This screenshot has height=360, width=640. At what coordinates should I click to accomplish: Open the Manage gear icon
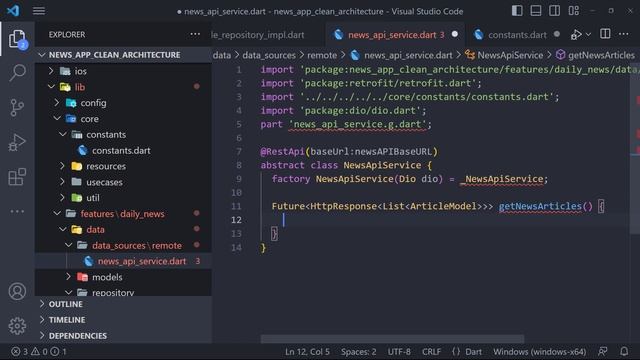17,326
